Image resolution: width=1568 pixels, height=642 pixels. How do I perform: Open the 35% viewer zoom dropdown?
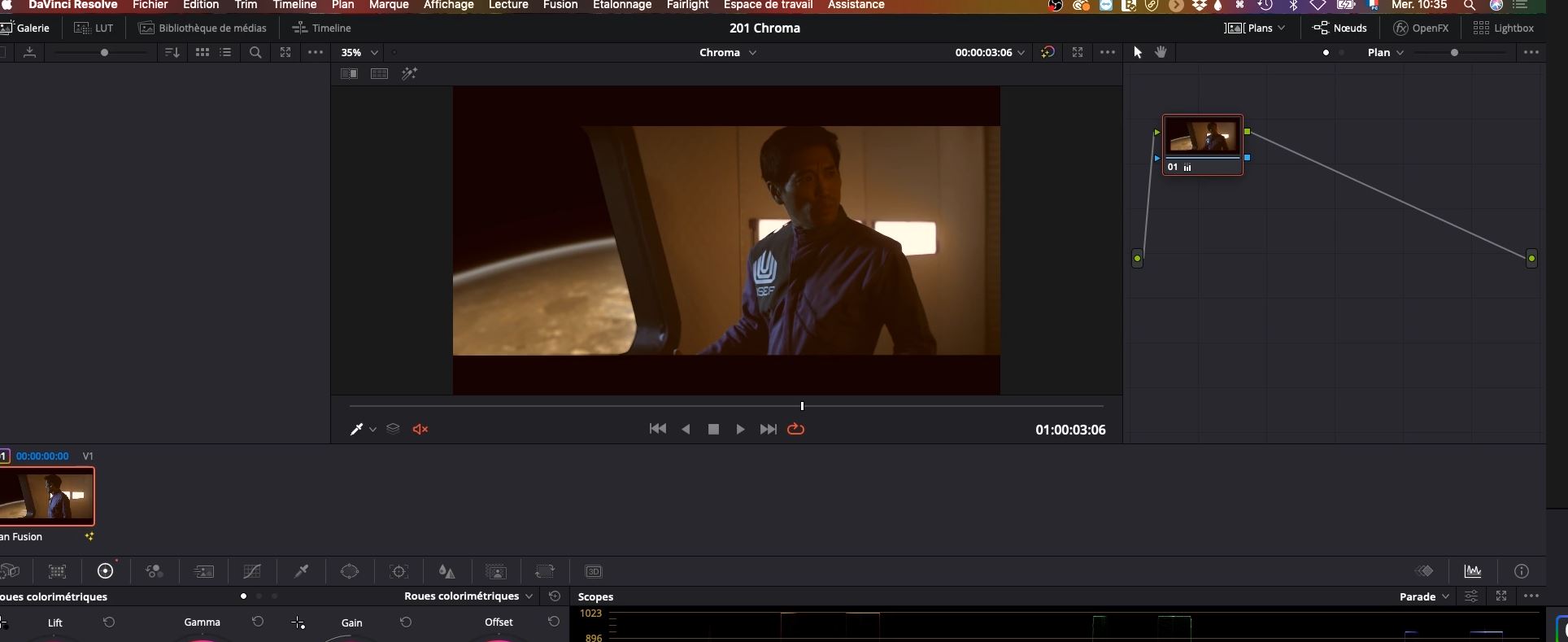click(359, 52)
